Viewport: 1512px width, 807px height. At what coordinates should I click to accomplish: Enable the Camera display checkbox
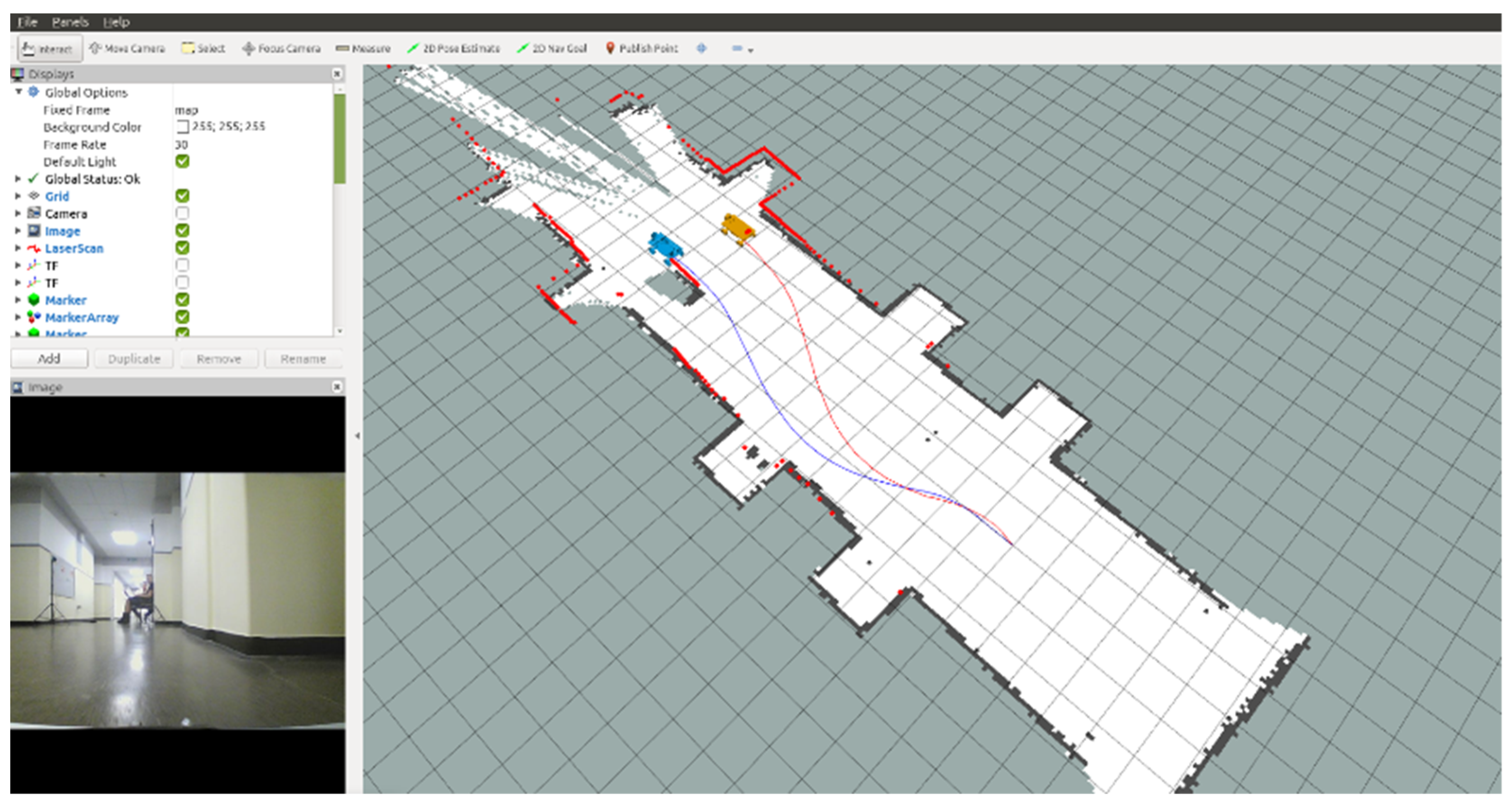[x=183, y=213]
